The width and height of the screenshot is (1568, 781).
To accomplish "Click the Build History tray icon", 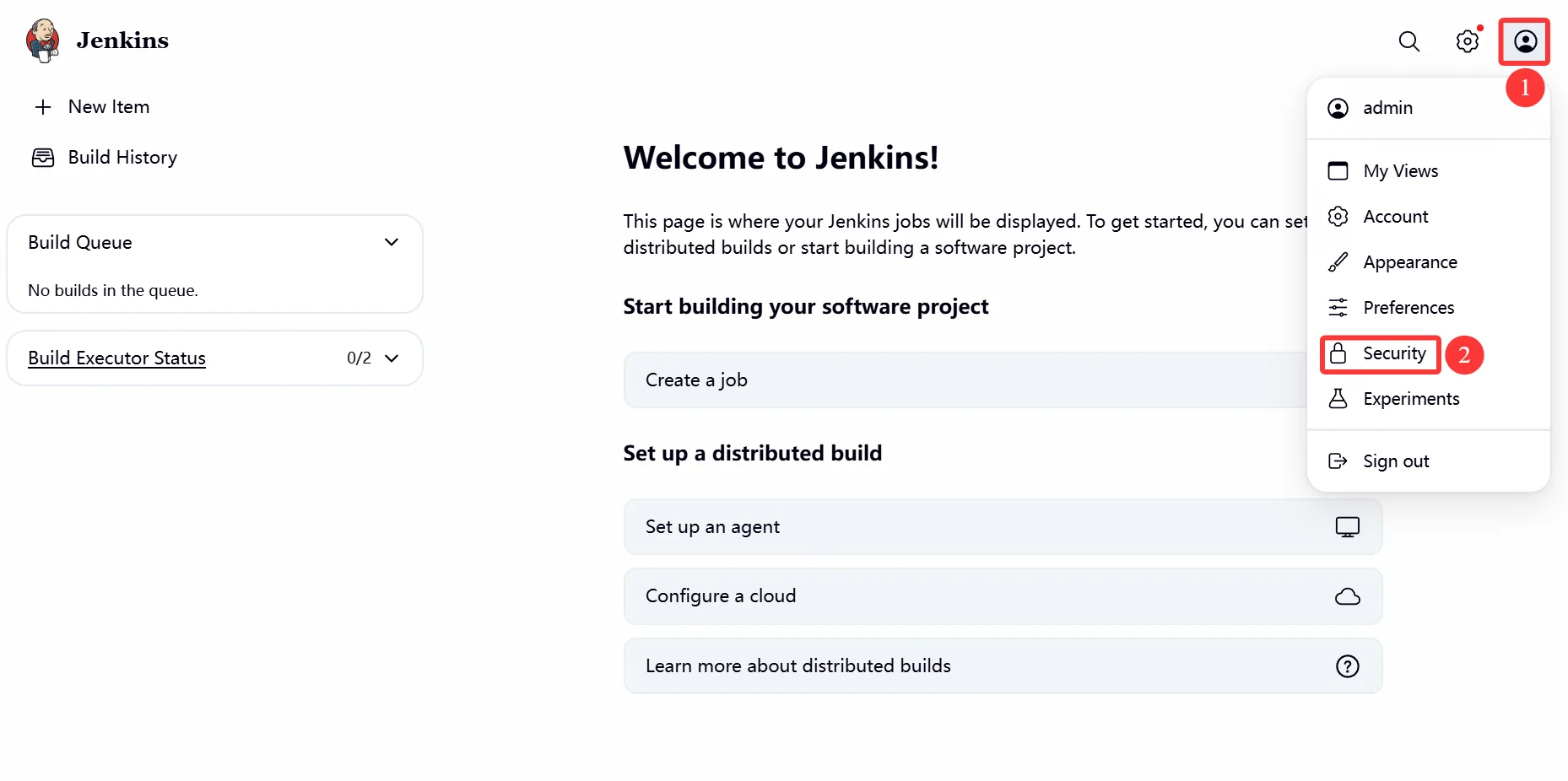I will [43, 158].
